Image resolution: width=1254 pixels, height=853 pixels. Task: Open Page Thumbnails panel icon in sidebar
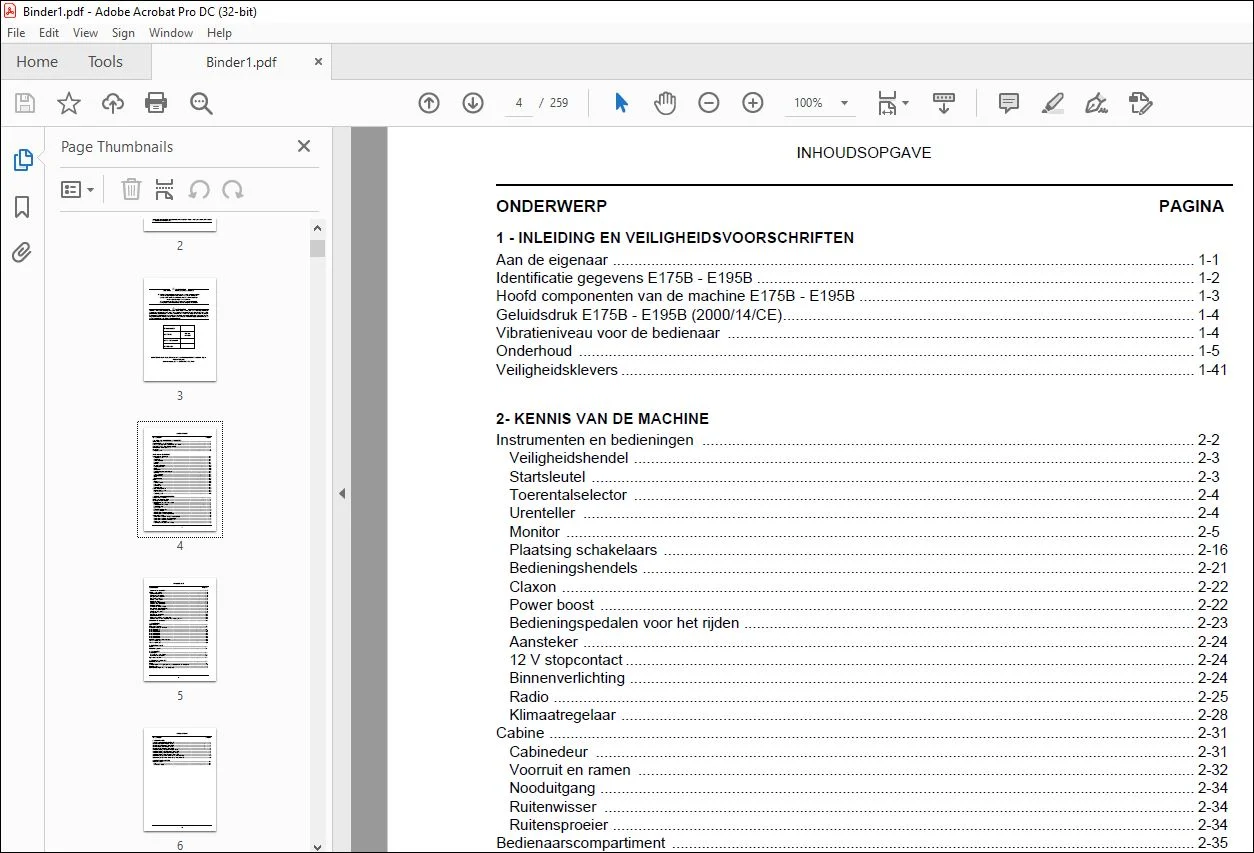22,160
